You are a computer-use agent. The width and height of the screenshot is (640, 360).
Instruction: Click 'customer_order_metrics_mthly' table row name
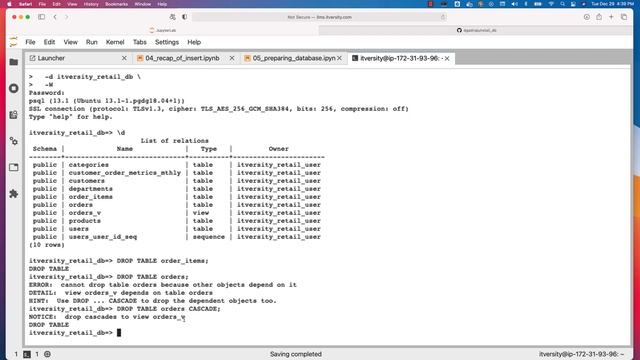coord(124,173)
